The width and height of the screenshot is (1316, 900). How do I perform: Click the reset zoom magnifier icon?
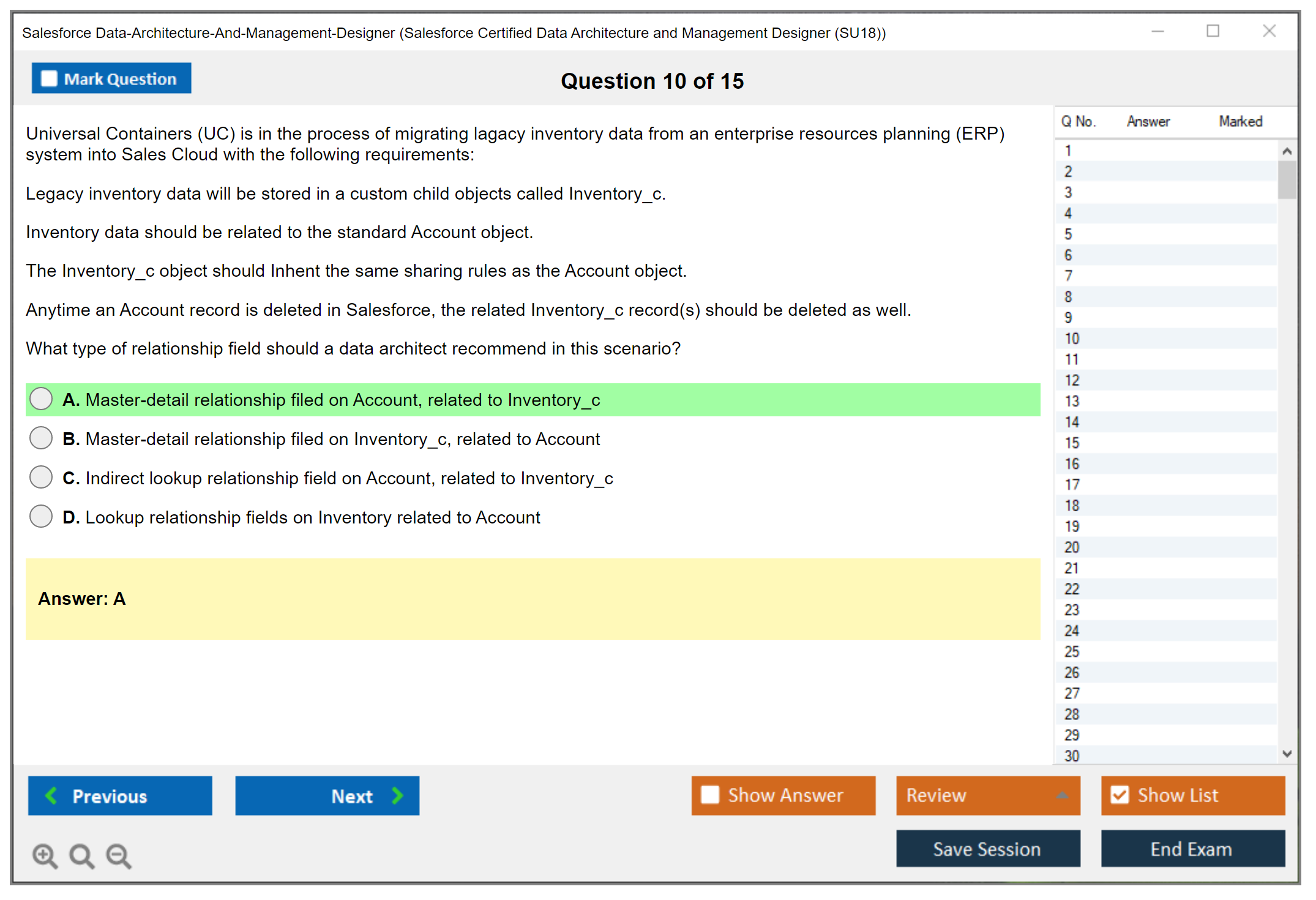point(81,855)
